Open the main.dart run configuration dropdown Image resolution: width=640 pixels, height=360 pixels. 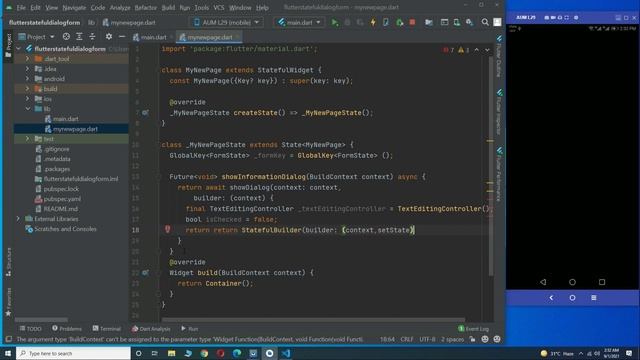coord(300,22)
